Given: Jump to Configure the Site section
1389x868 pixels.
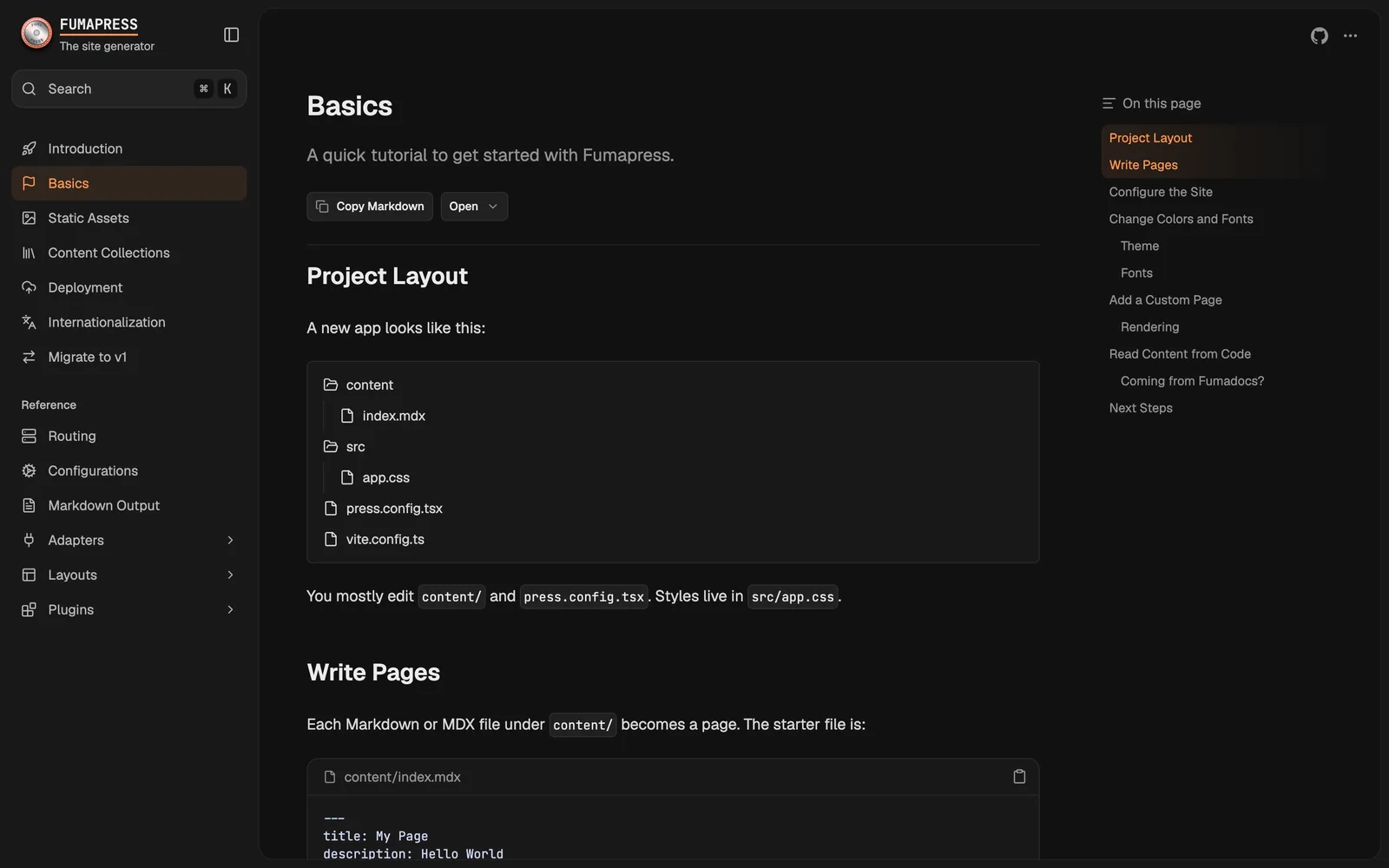Looking at the screenshot, I should [x=1161, y=192].
